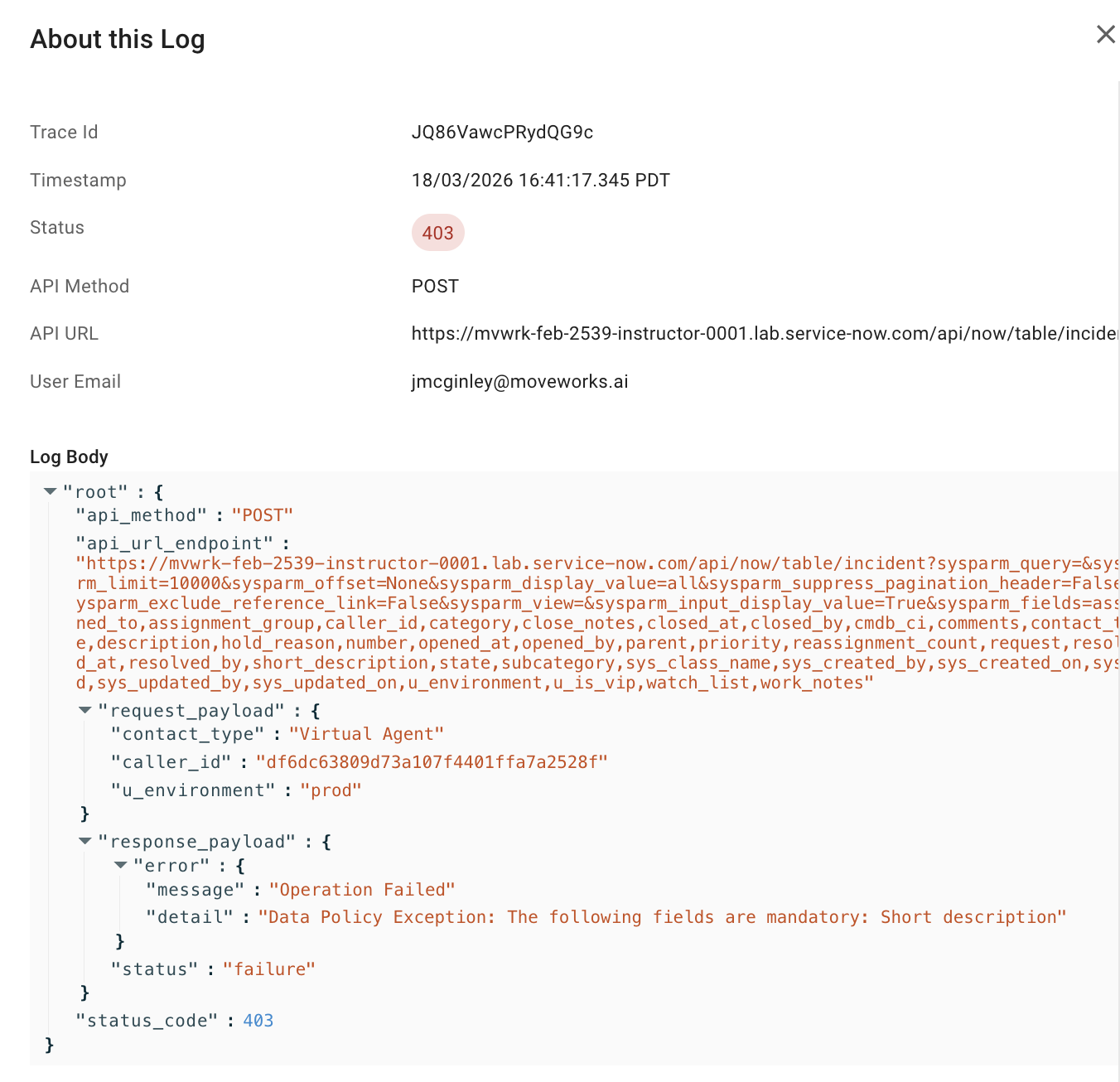
Task: Click the API URL service-now link text
Action: coord(764,334)
